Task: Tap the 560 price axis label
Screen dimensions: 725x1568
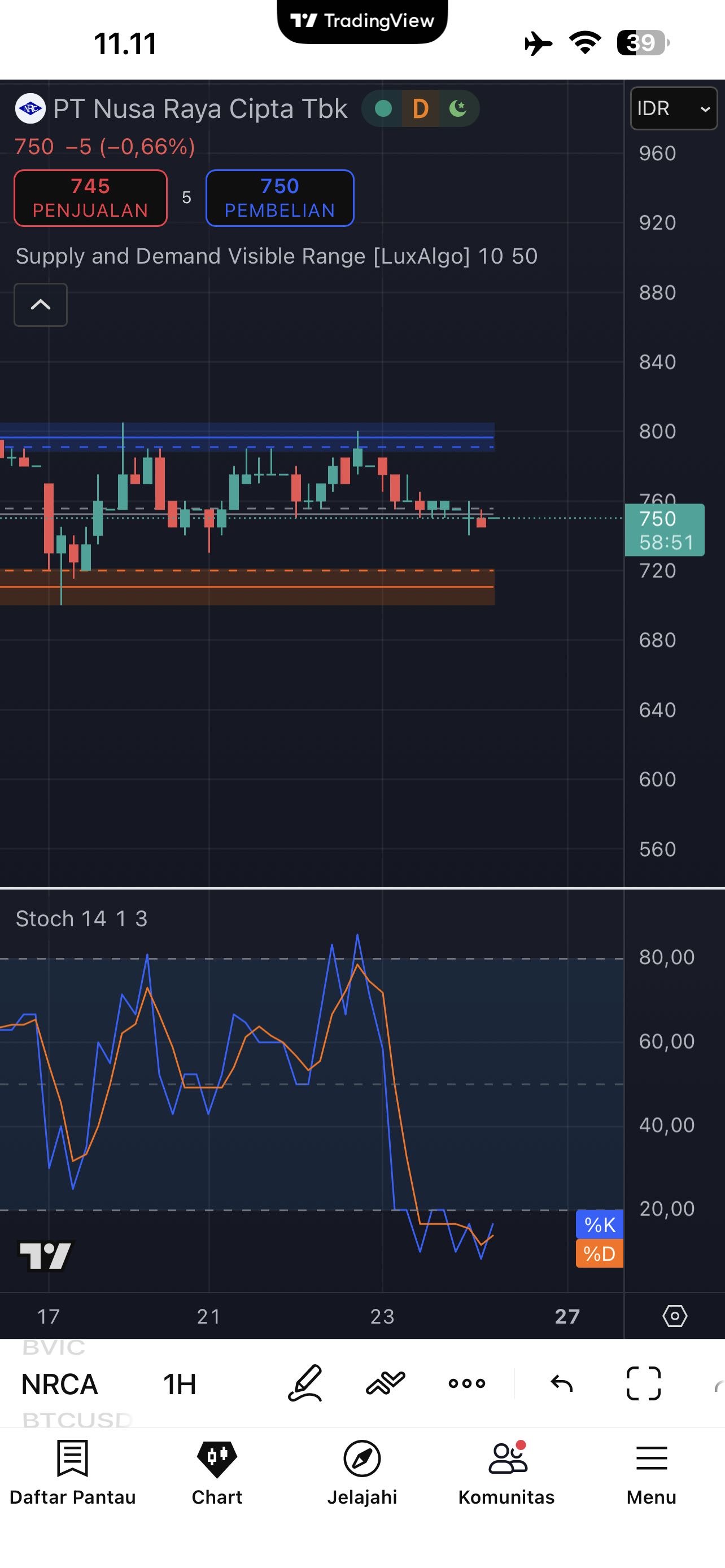Action: tap(657, 849)
